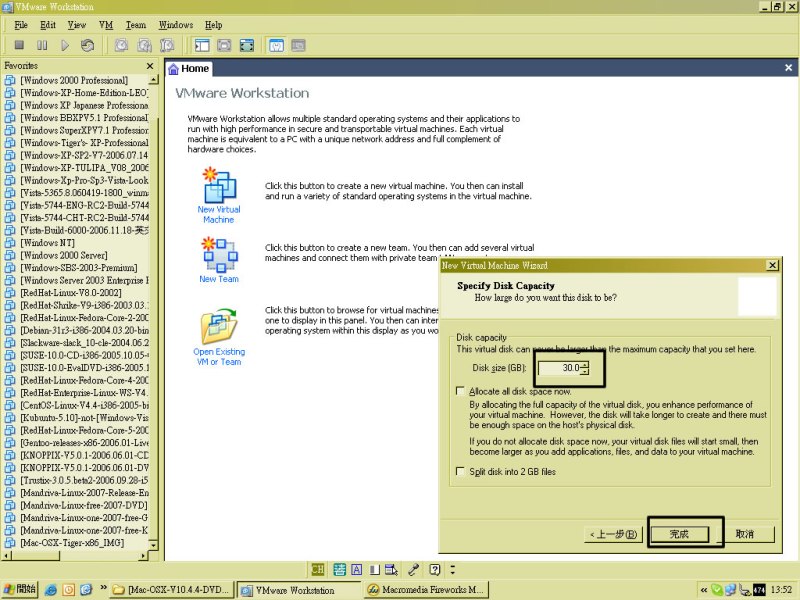This screenshot has width=800, height=600.
Task: Open the VM menu
Action: pos(106,25)
